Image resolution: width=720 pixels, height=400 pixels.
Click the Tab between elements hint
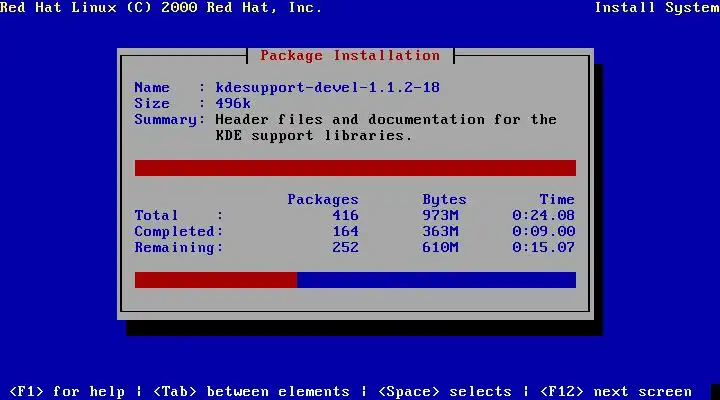point(251,392)
